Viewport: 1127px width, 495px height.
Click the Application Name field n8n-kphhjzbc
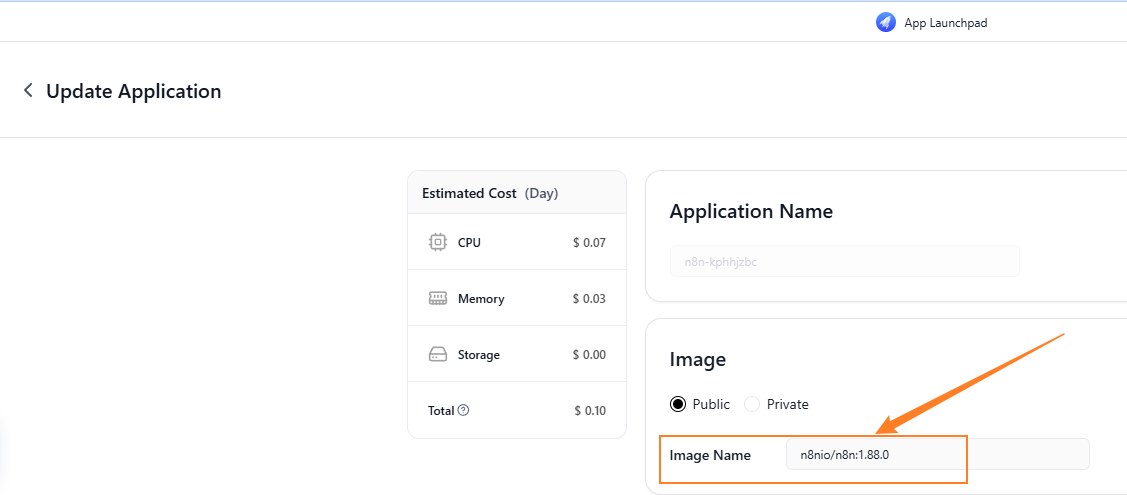coord(845,261)
